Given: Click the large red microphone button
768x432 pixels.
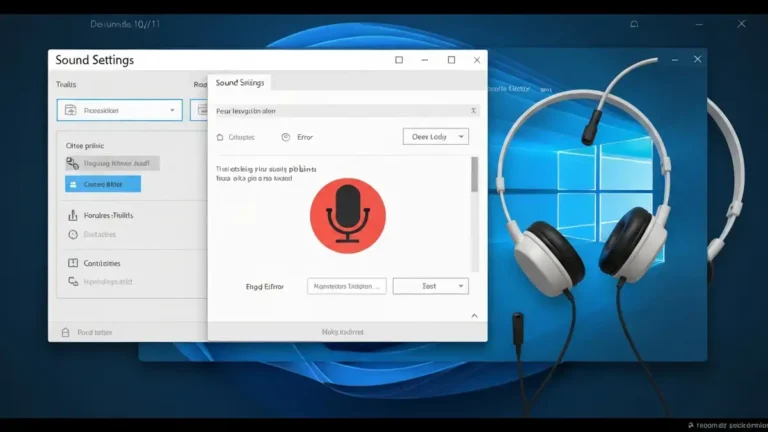Looking at the screenshot, I should (348, 216).
